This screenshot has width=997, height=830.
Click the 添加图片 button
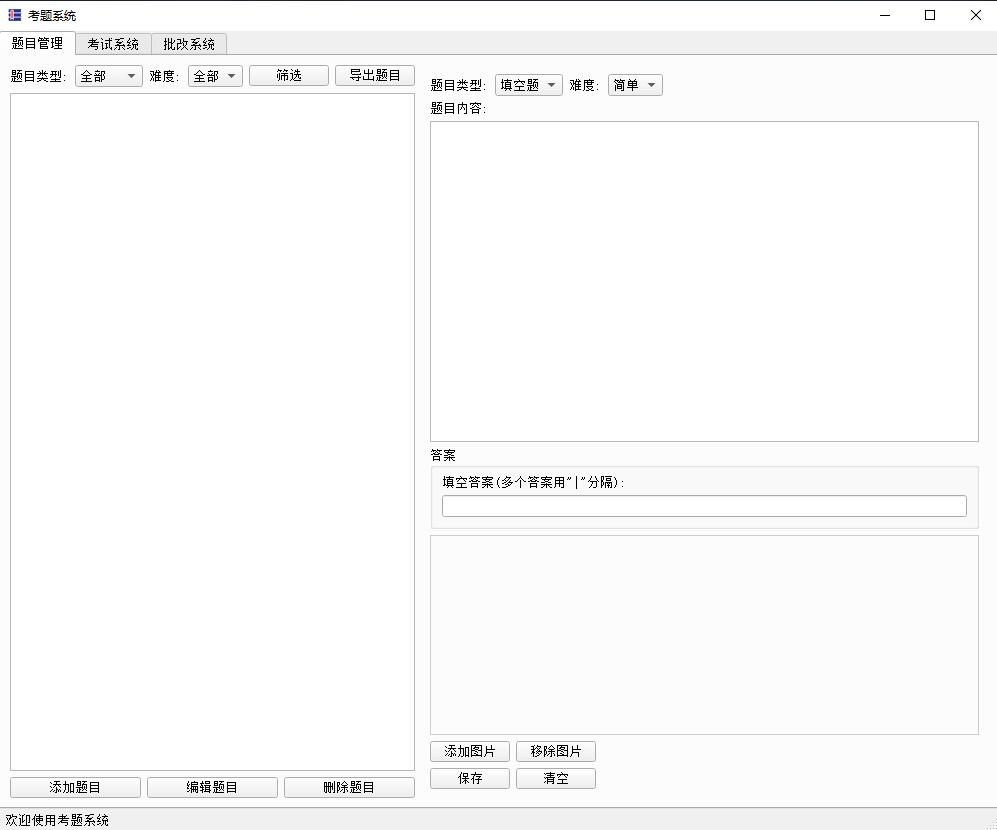point(470,751)
